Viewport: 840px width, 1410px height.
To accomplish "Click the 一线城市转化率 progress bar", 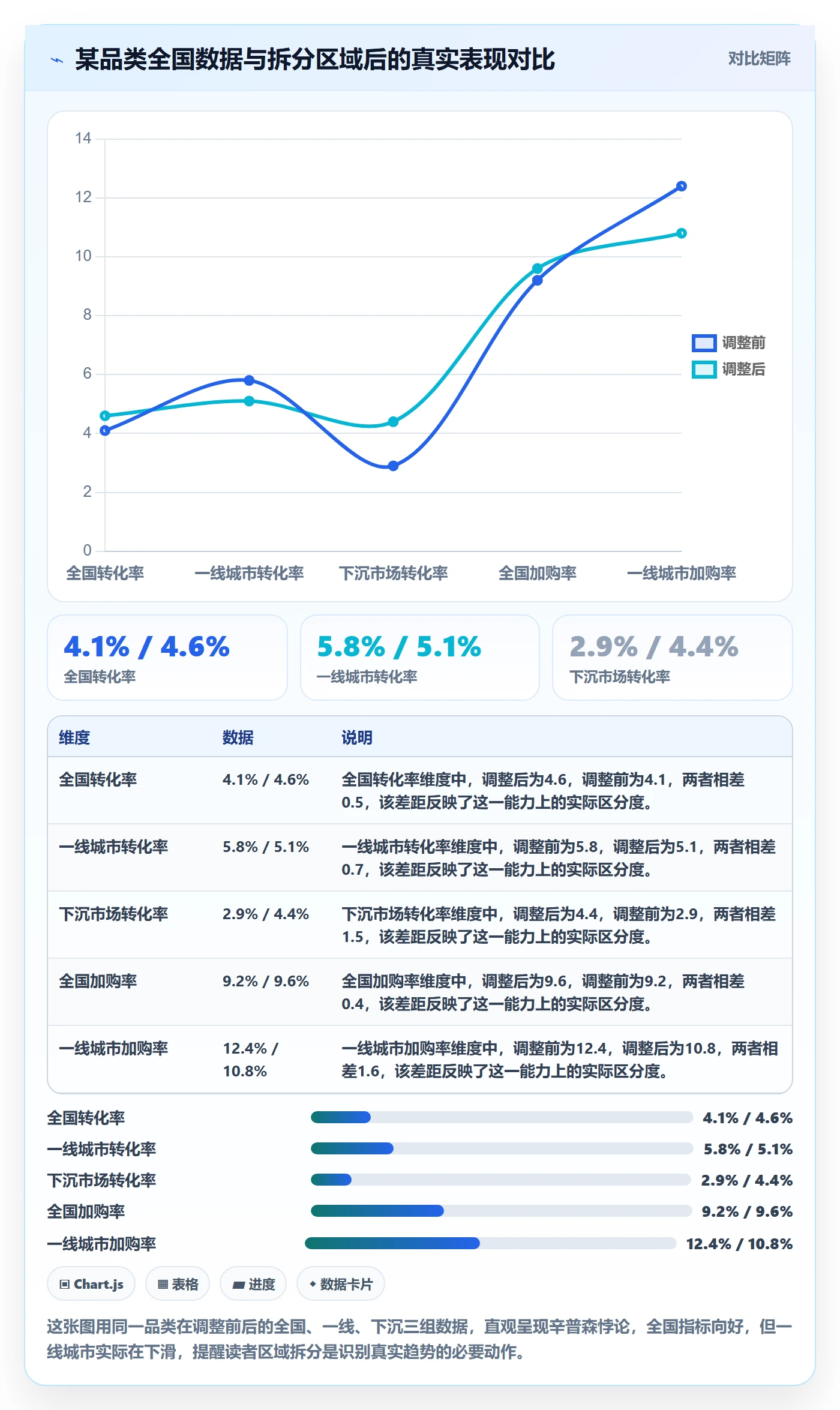I will 502,1148.
